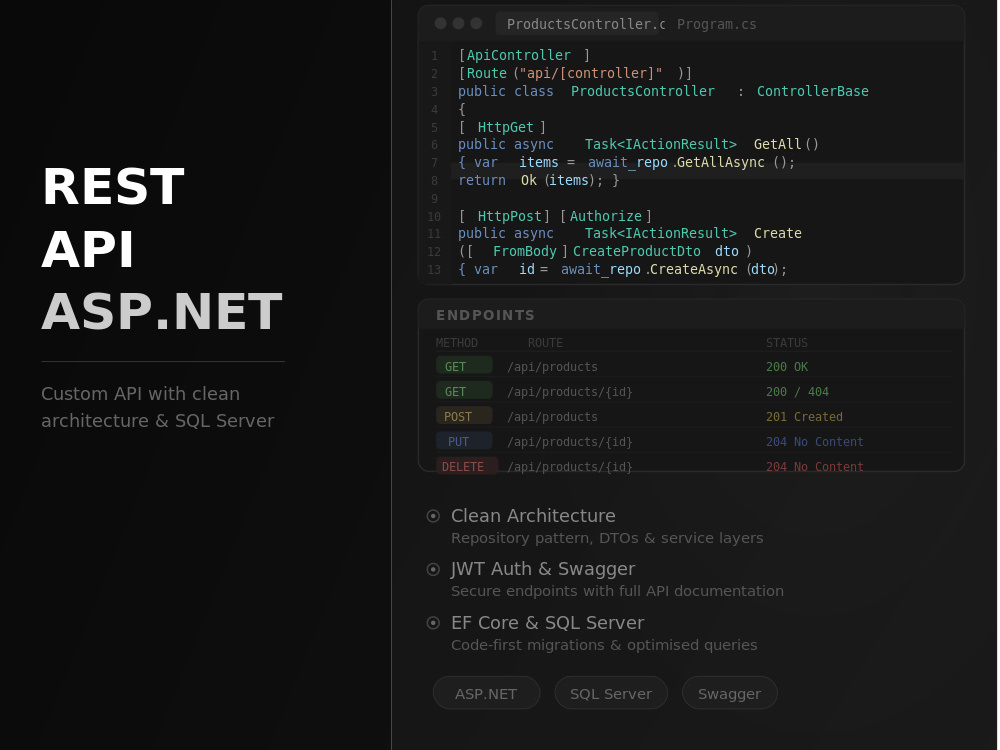Select the Swagger tag pill
The width and height of the screenshot is (1000, 750).
(729, 693)
